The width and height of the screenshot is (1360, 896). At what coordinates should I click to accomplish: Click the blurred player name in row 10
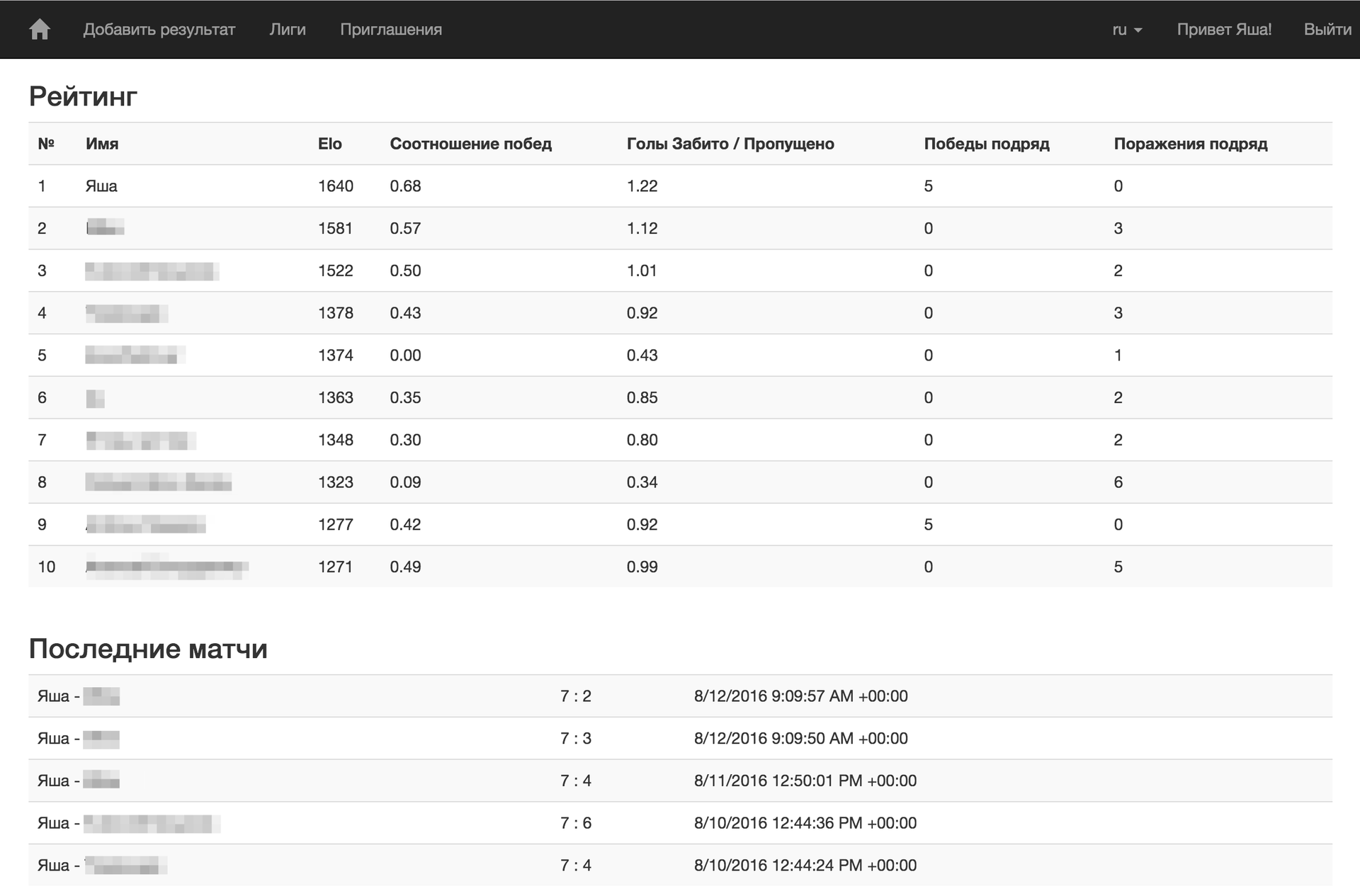[x=167, y=567]
